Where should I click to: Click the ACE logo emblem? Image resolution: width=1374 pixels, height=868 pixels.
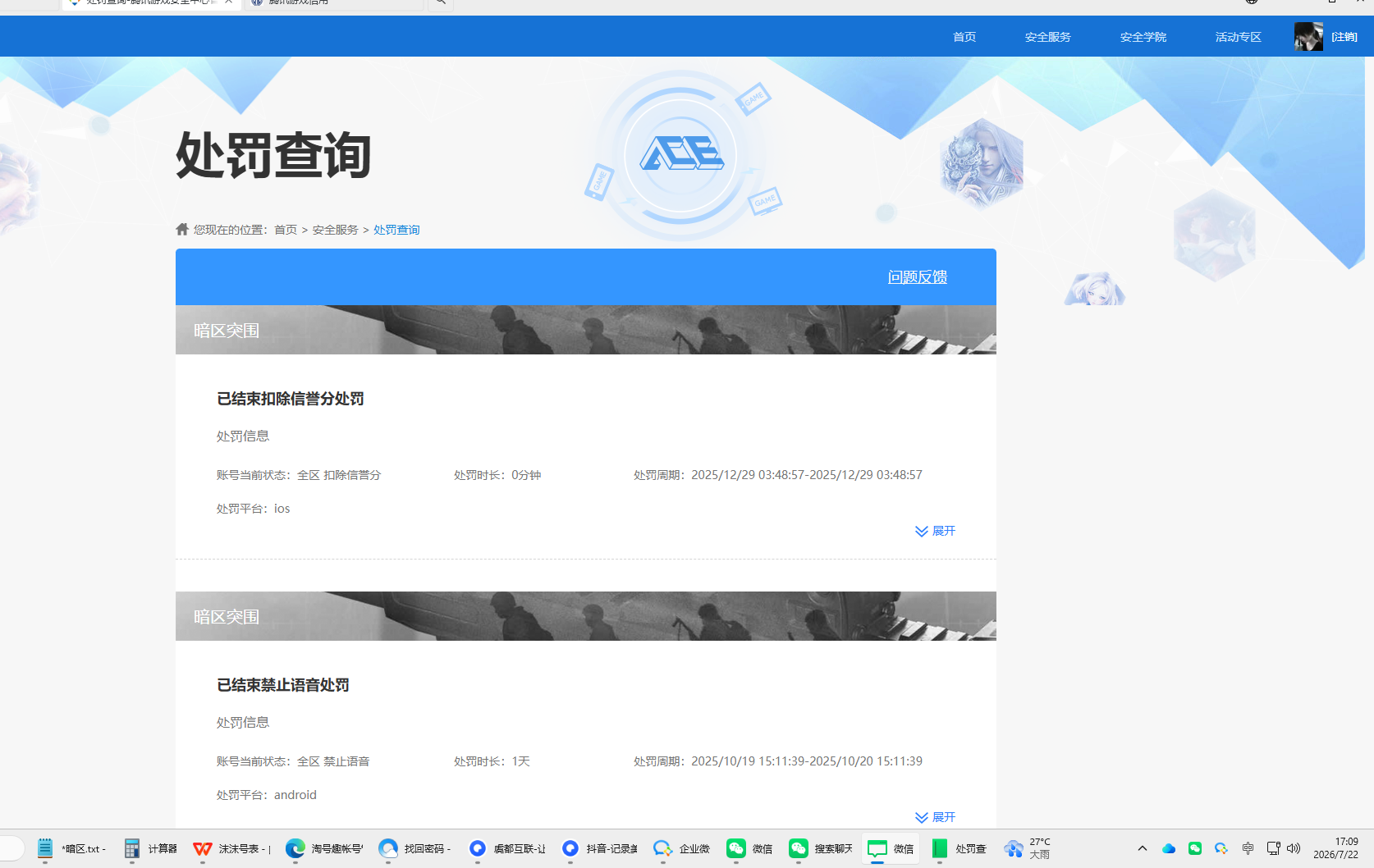(680, 154)
